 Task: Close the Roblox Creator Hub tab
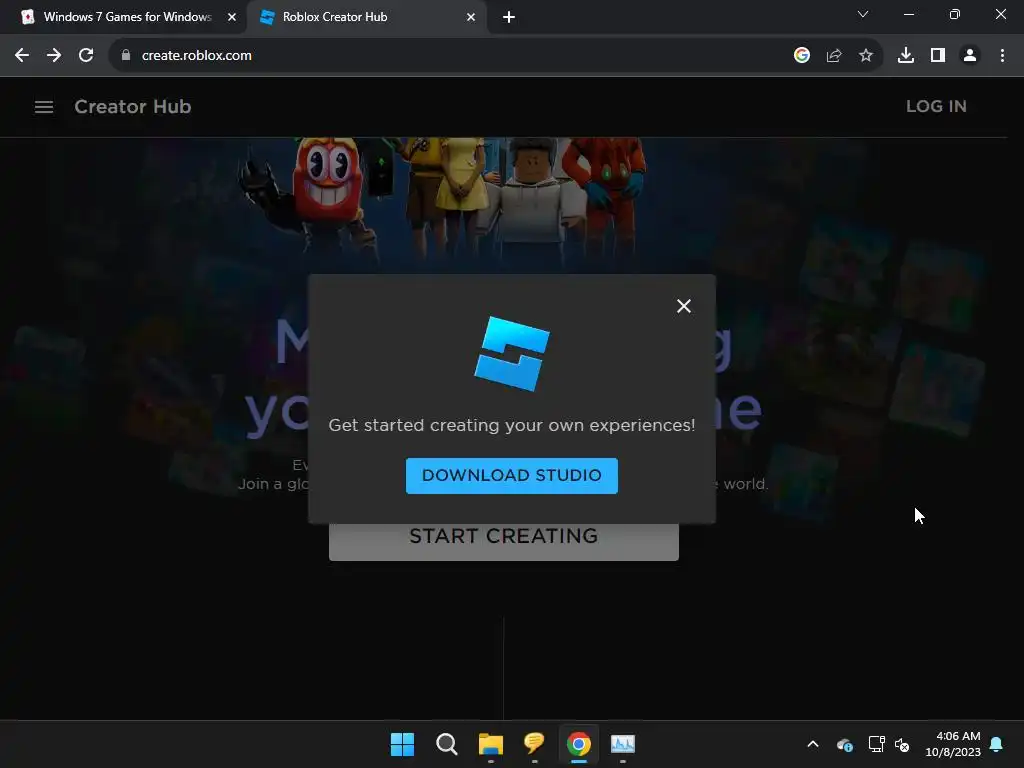point(471,17)
